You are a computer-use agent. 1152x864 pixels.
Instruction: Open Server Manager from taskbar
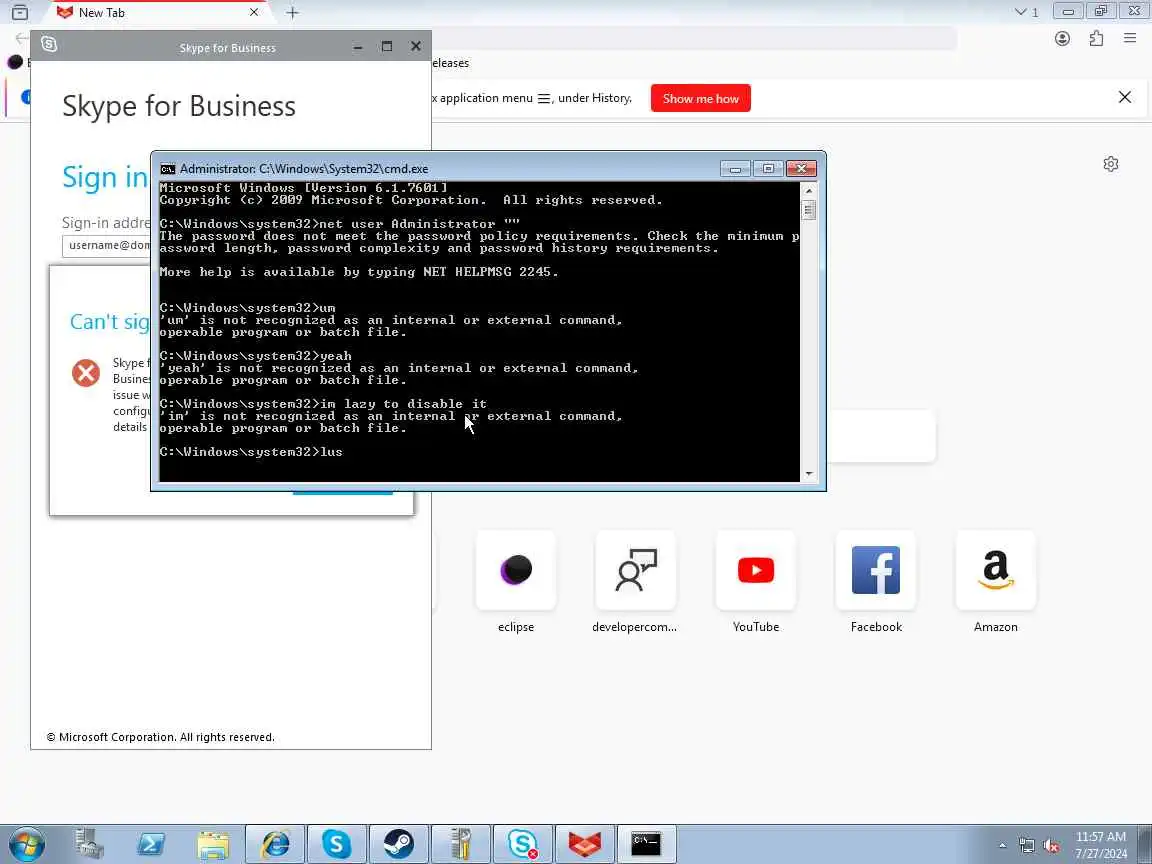pyautogui.click(x=90, y=843)
